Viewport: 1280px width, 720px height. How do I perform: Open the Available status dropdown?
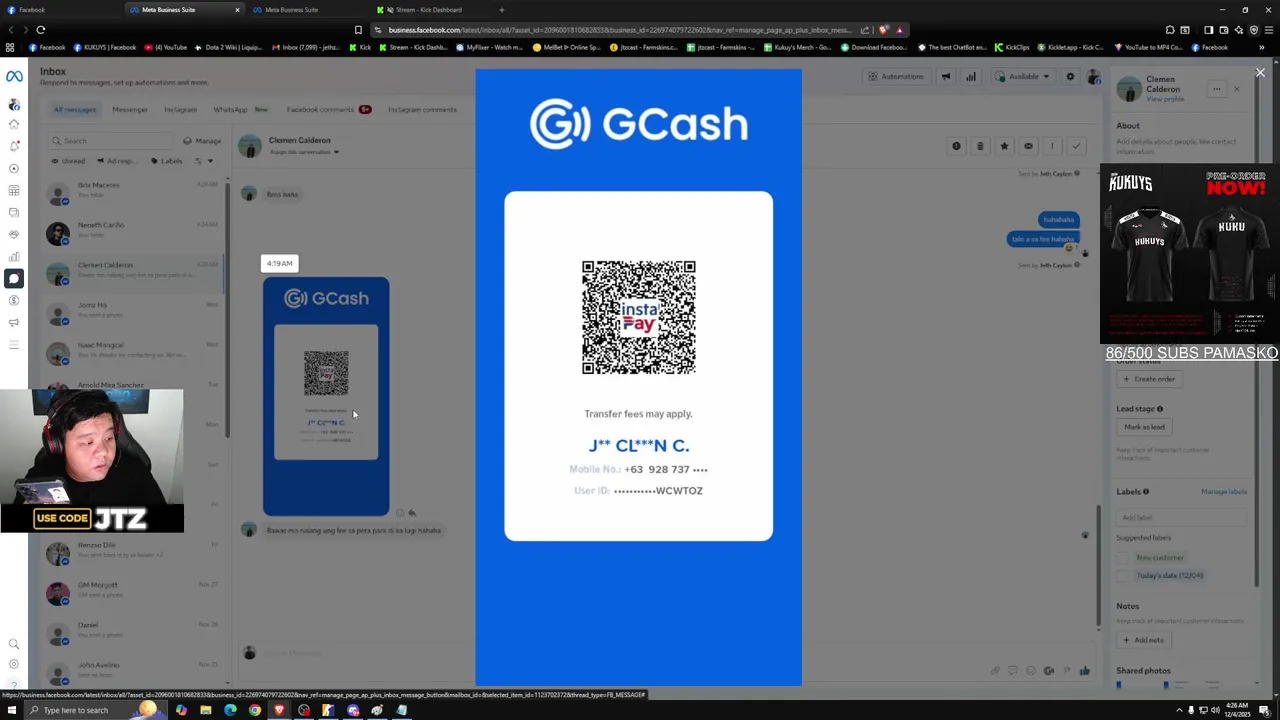tap(1022, 77)
